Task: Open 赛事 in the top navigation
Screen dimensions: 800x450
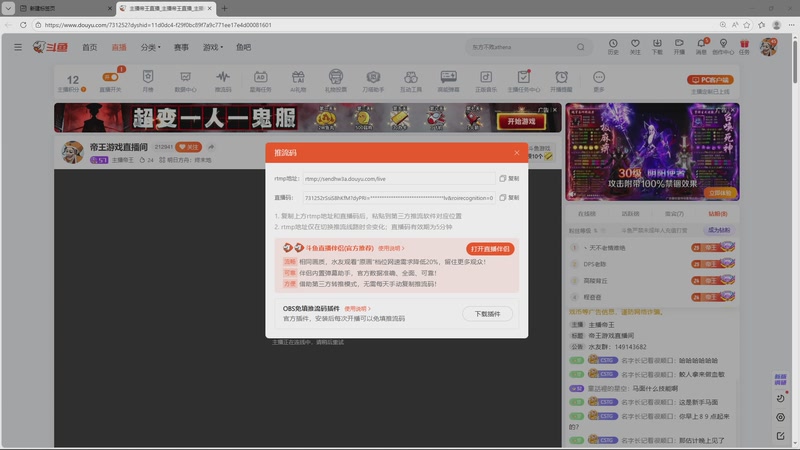Action: (181, 47)
